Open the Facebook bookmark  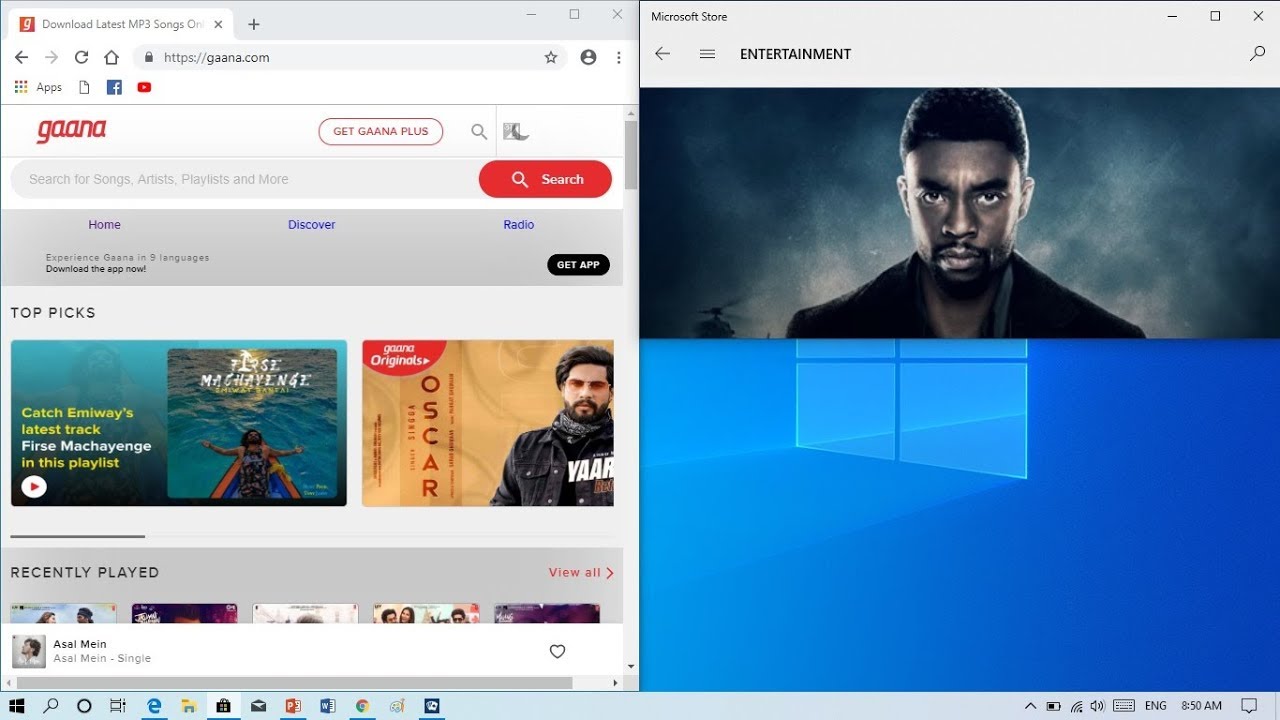pos(114,87)
